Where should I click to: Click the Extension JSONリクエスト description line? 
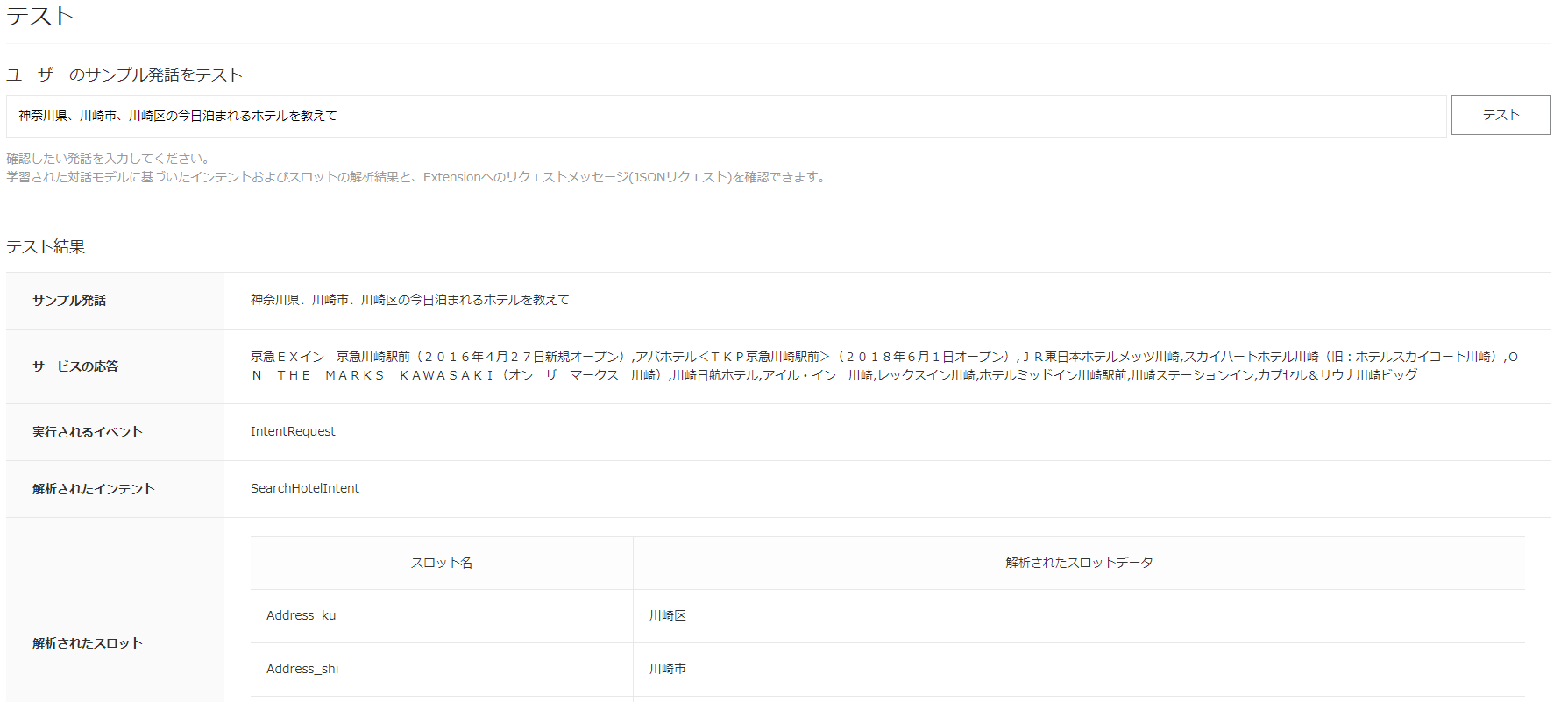tap(416, 177)
